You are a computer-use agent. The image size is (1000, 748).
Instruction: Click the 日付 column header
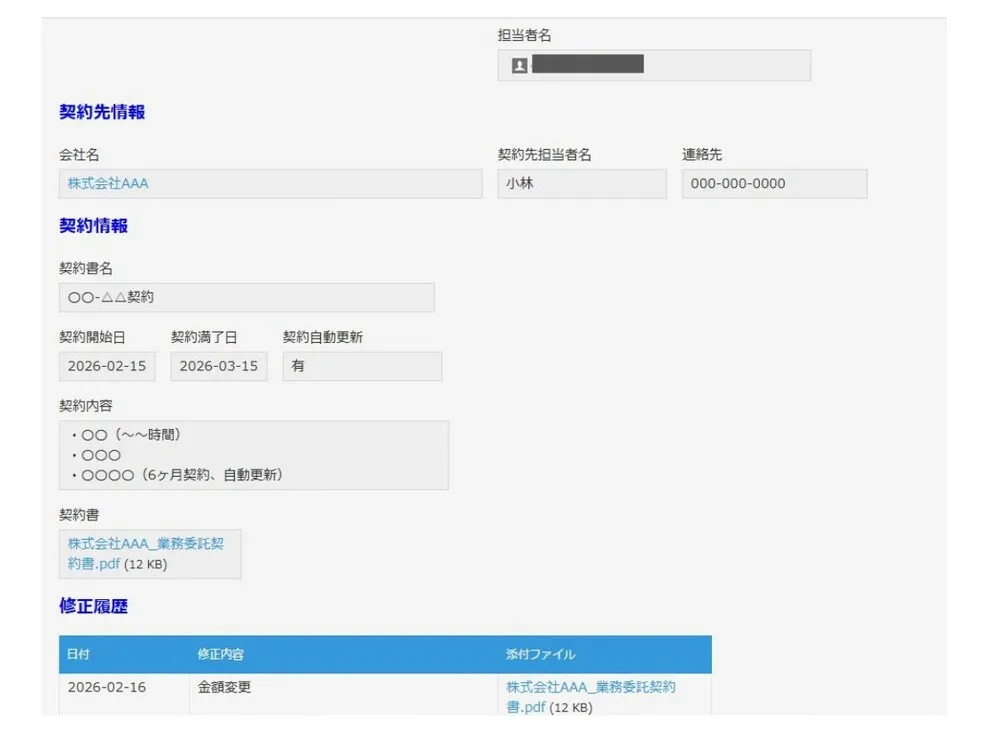(x=76, y=654)
